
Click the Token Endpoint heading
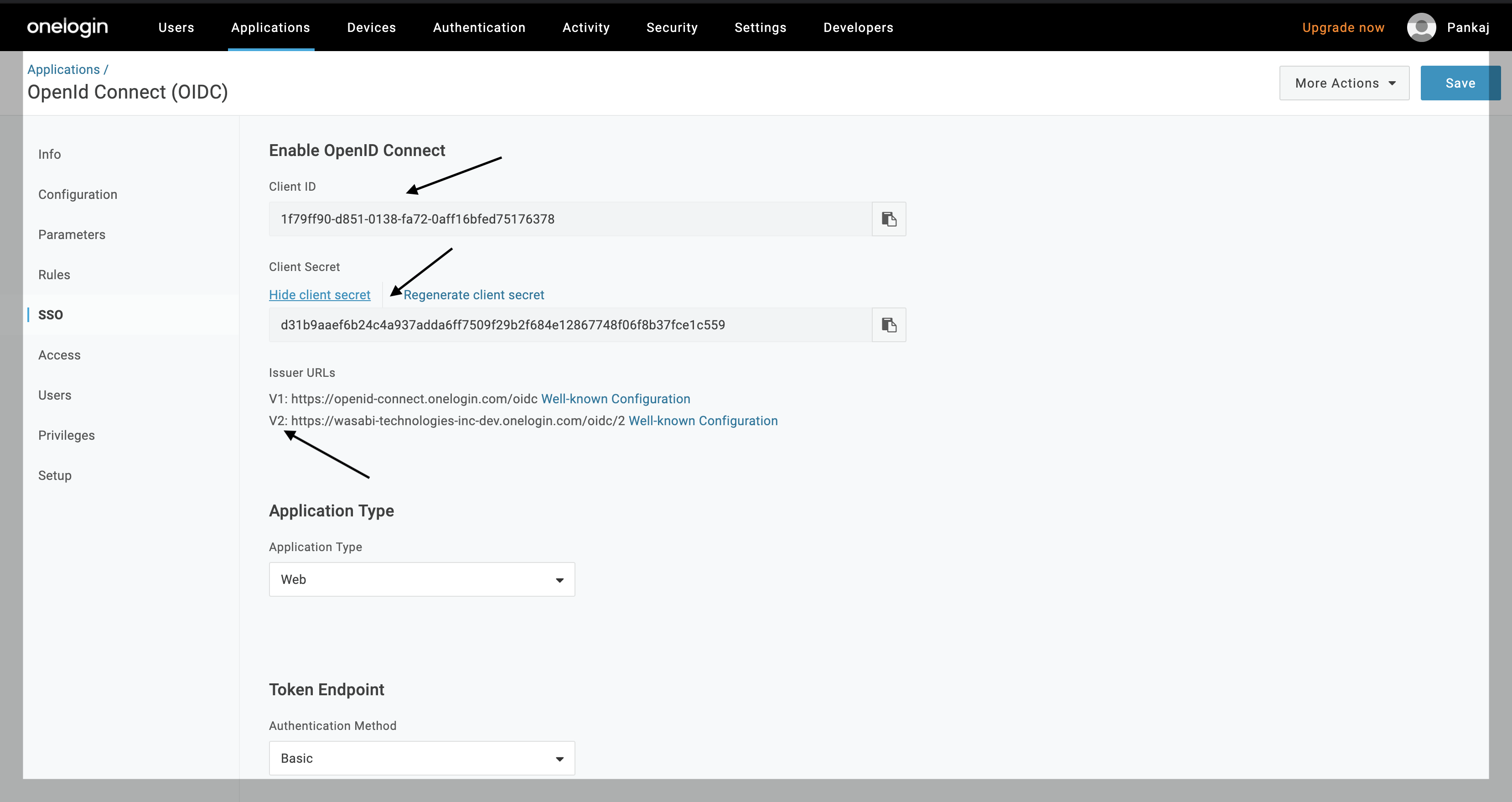326,689
